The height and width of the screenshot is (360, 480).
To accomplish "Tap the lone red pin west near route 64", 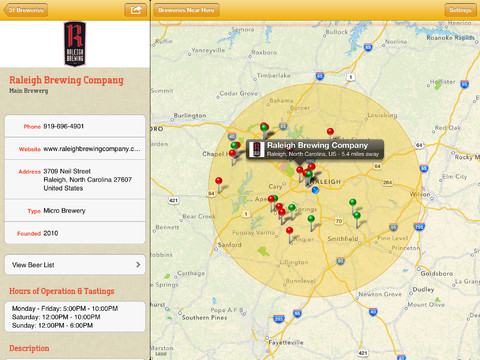I will [x=219, y=181].
